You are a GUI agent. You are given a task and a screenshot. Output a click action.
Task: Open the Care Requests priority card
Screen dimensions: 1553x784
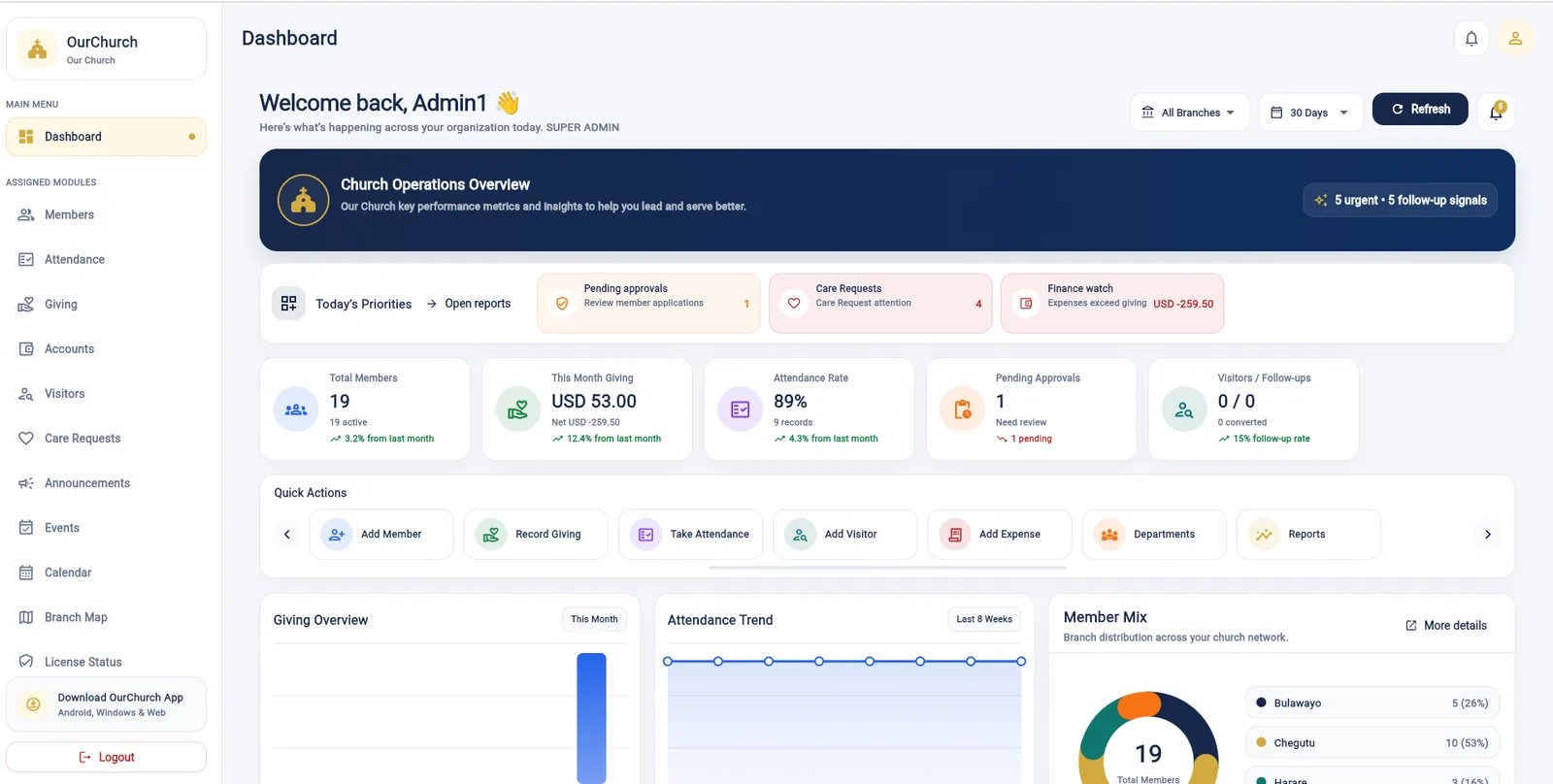[880, 304]
